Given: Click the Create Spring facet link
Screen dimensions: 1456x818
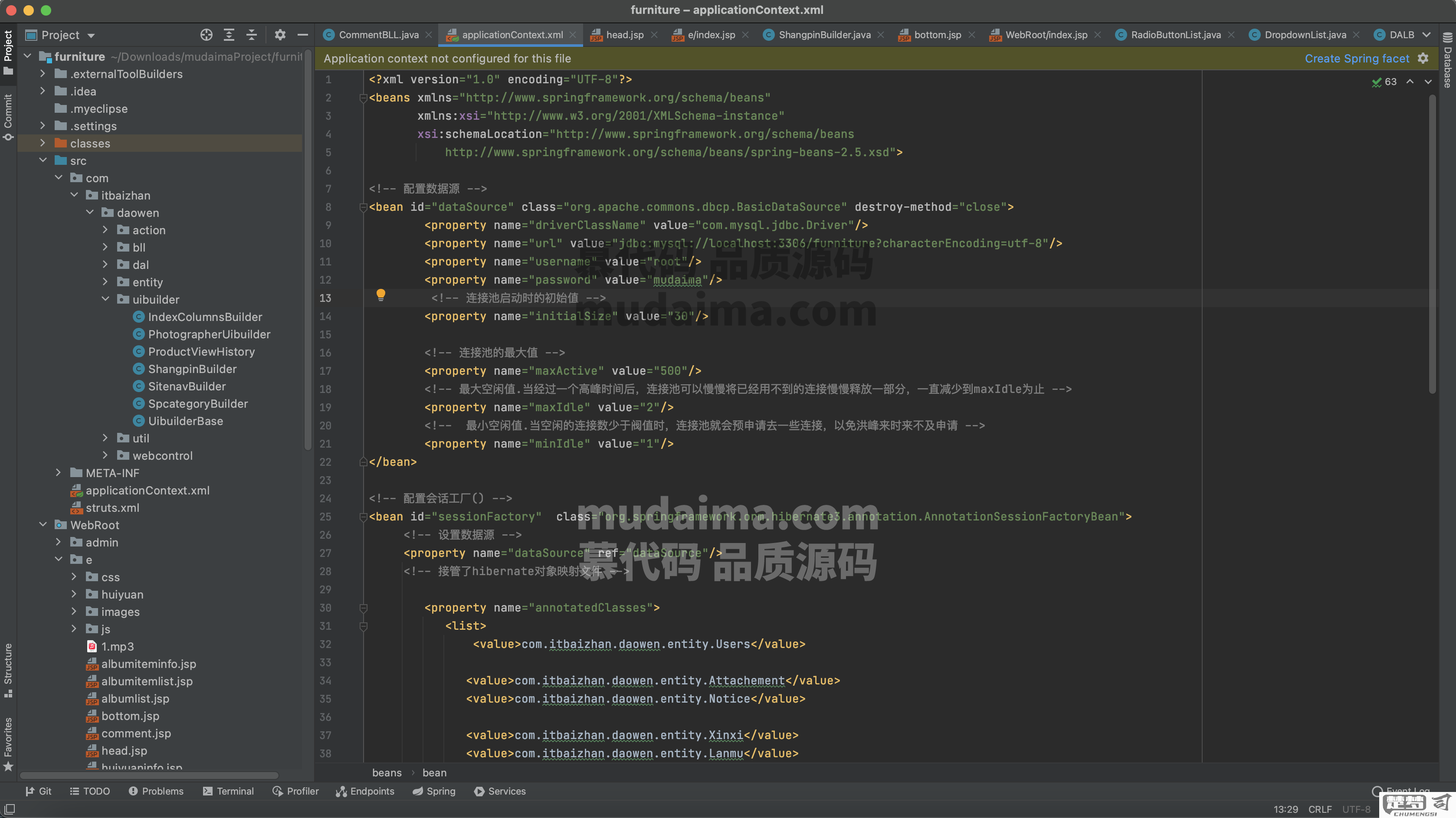Looking at the screenshot, I should point(1357,58).
